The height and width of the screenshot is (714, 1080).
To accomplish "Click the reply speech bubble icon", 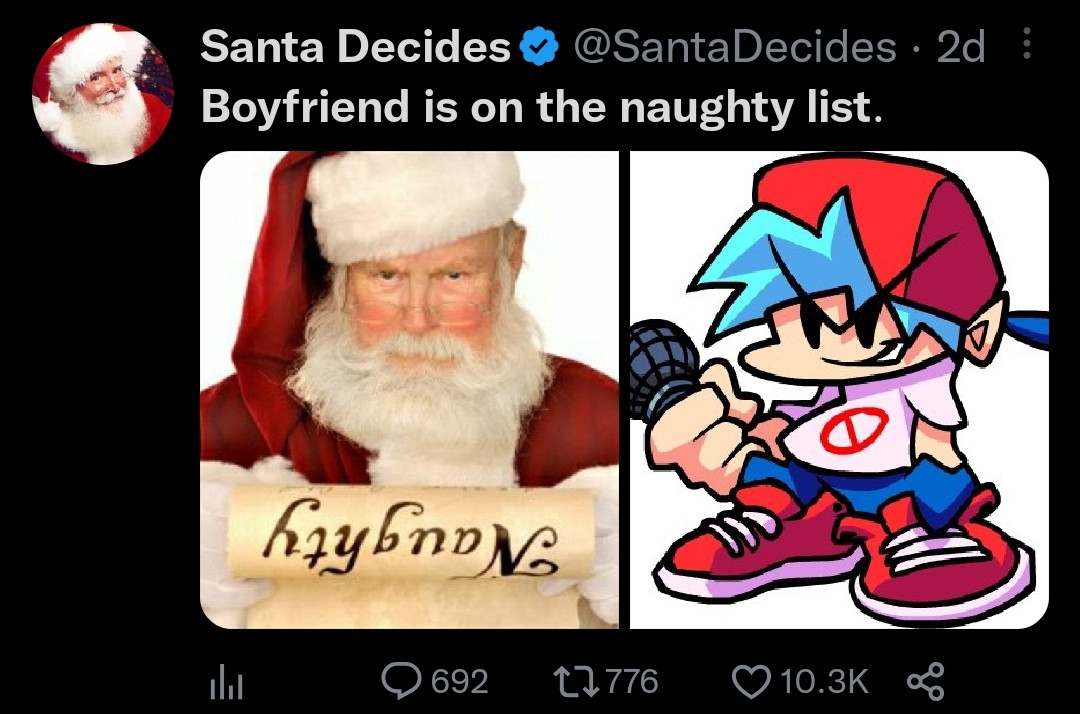I will click(x=404, y=682).
